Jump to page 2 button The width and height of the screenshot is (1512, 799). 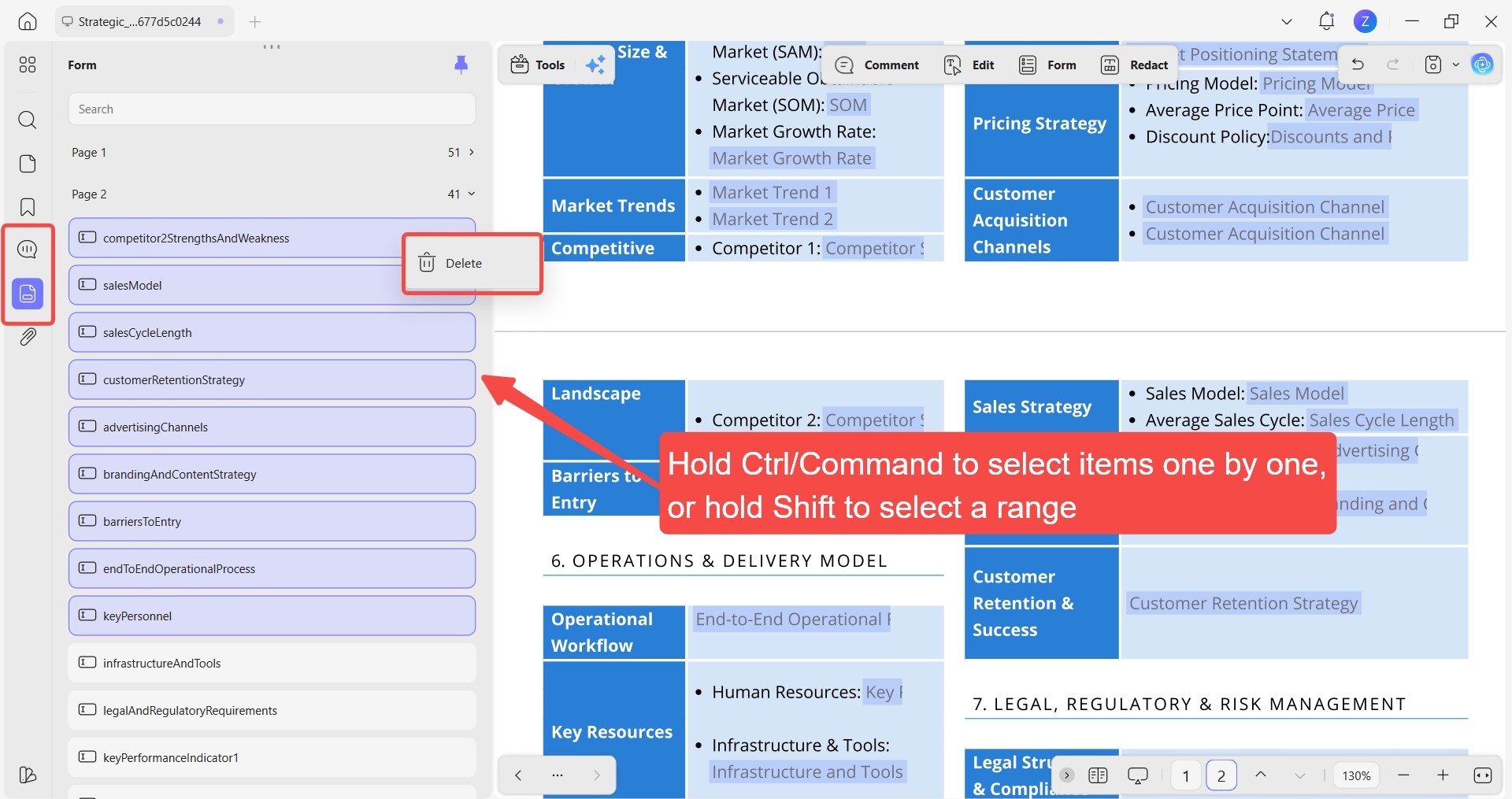click(1221, 775)
